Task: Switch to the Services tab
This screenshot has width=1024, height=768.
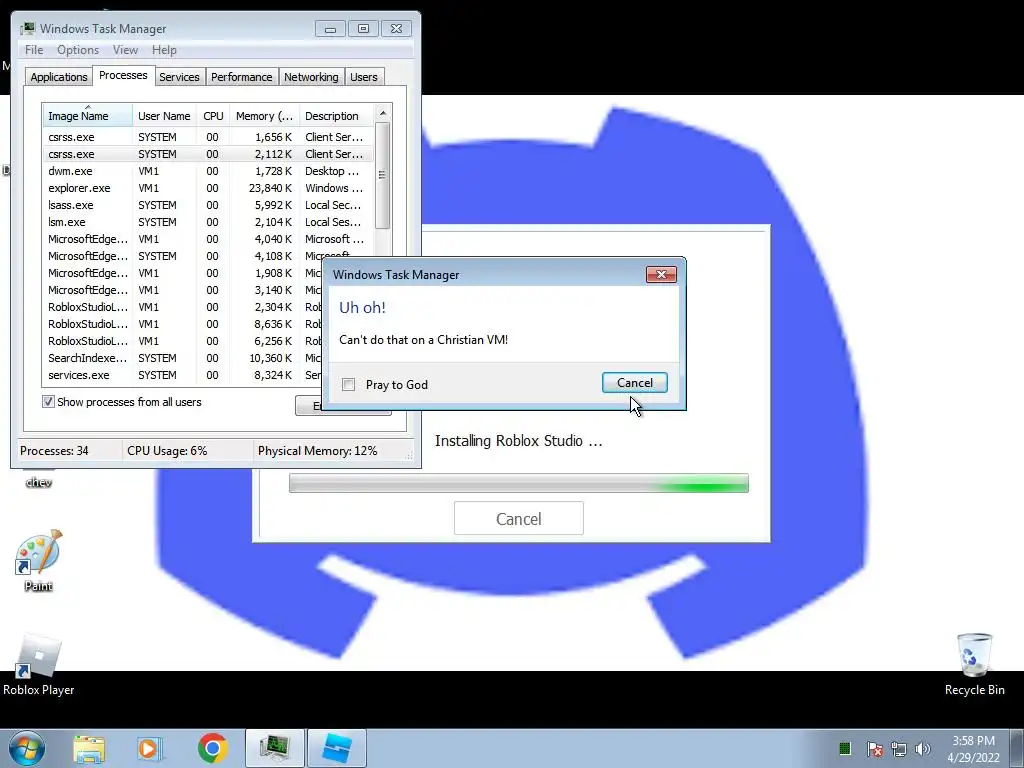Action: [179, 77]
